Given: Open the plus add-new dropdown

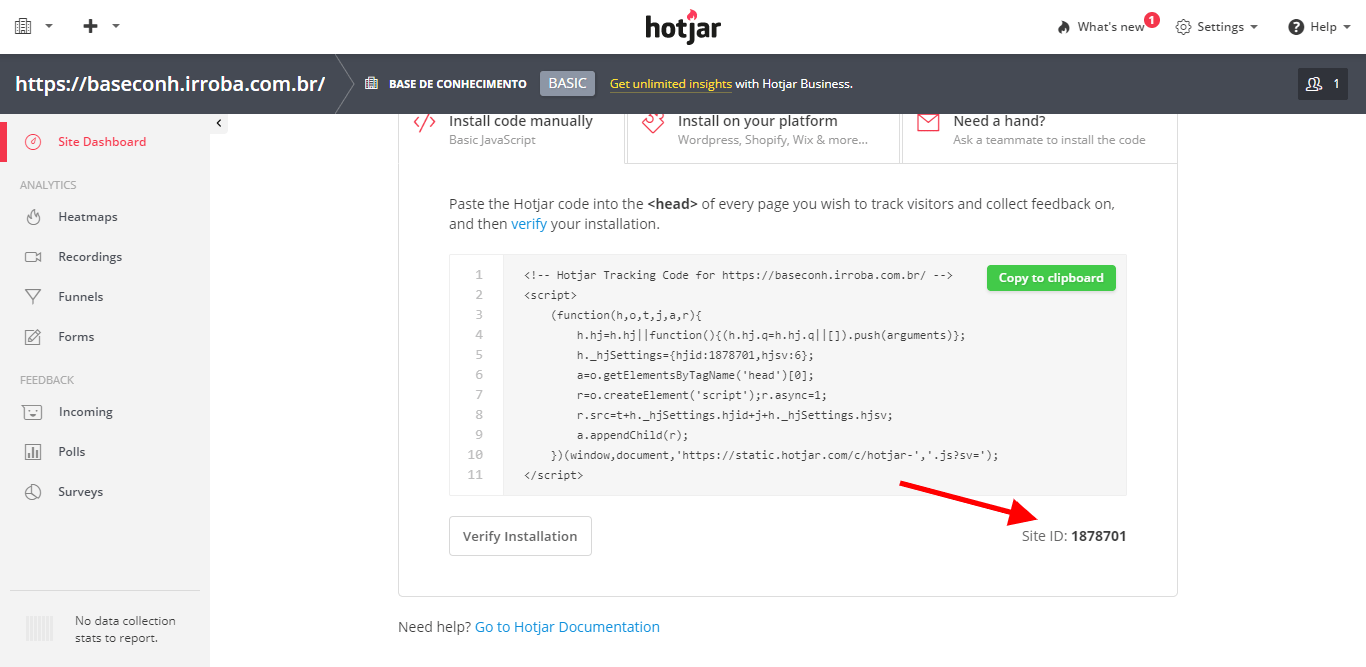Looking at the screenshot, I should pyautogui.click(x=100, y=26).
